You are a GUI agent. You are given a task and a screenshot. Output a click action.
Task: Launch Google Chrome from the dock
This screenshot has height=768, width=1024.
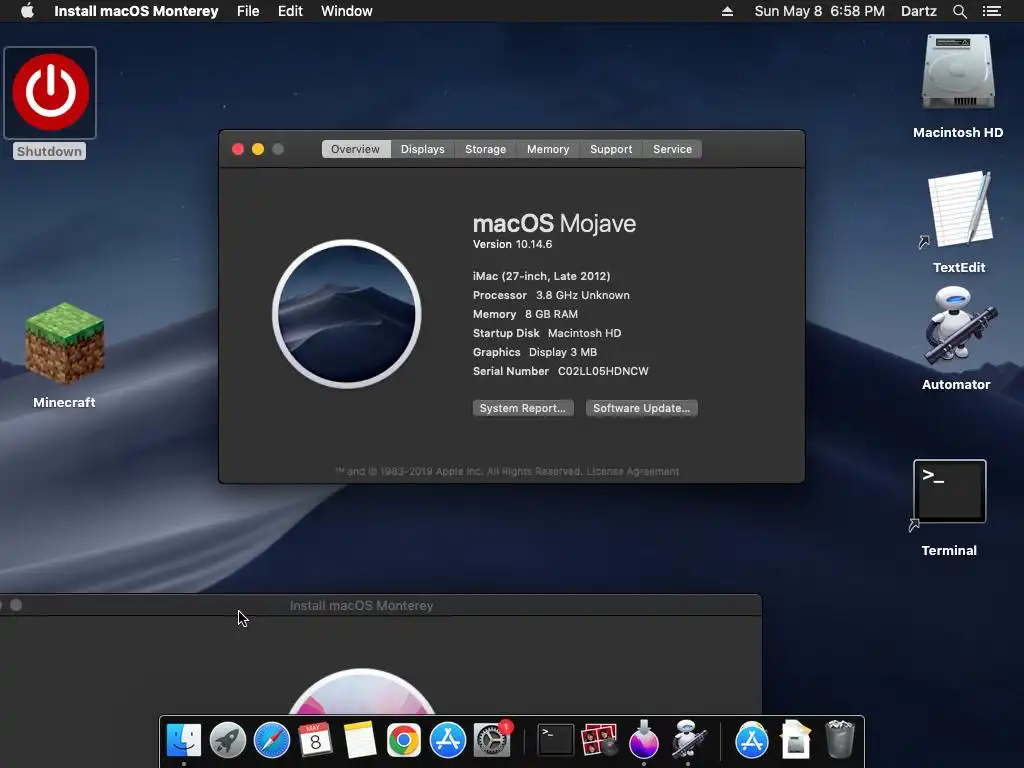[x=404, y=741]
